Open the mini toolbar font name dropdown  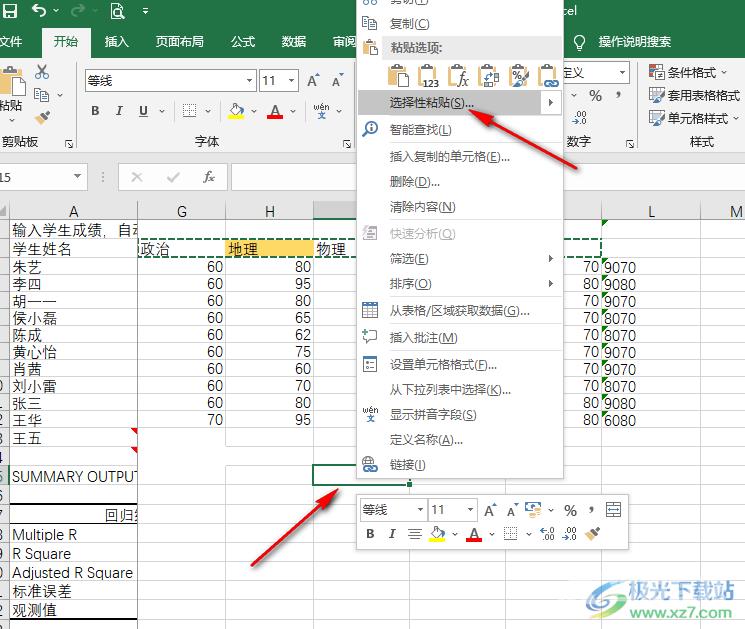click(420, 510)
